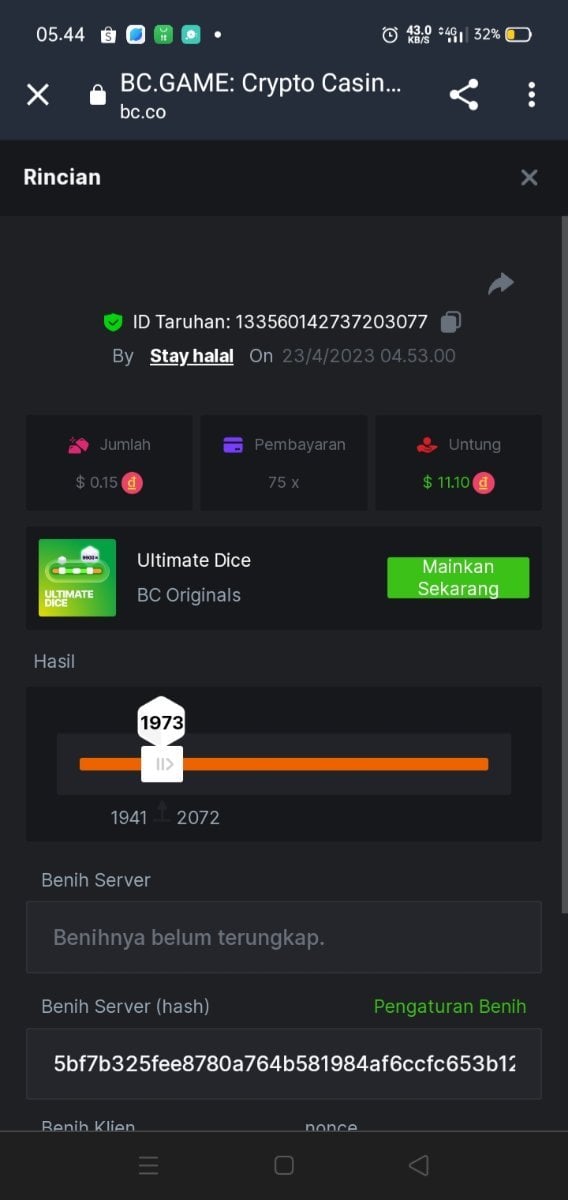Tap Android back navigation button
Screen dimensions: 568x1200
419,1165
